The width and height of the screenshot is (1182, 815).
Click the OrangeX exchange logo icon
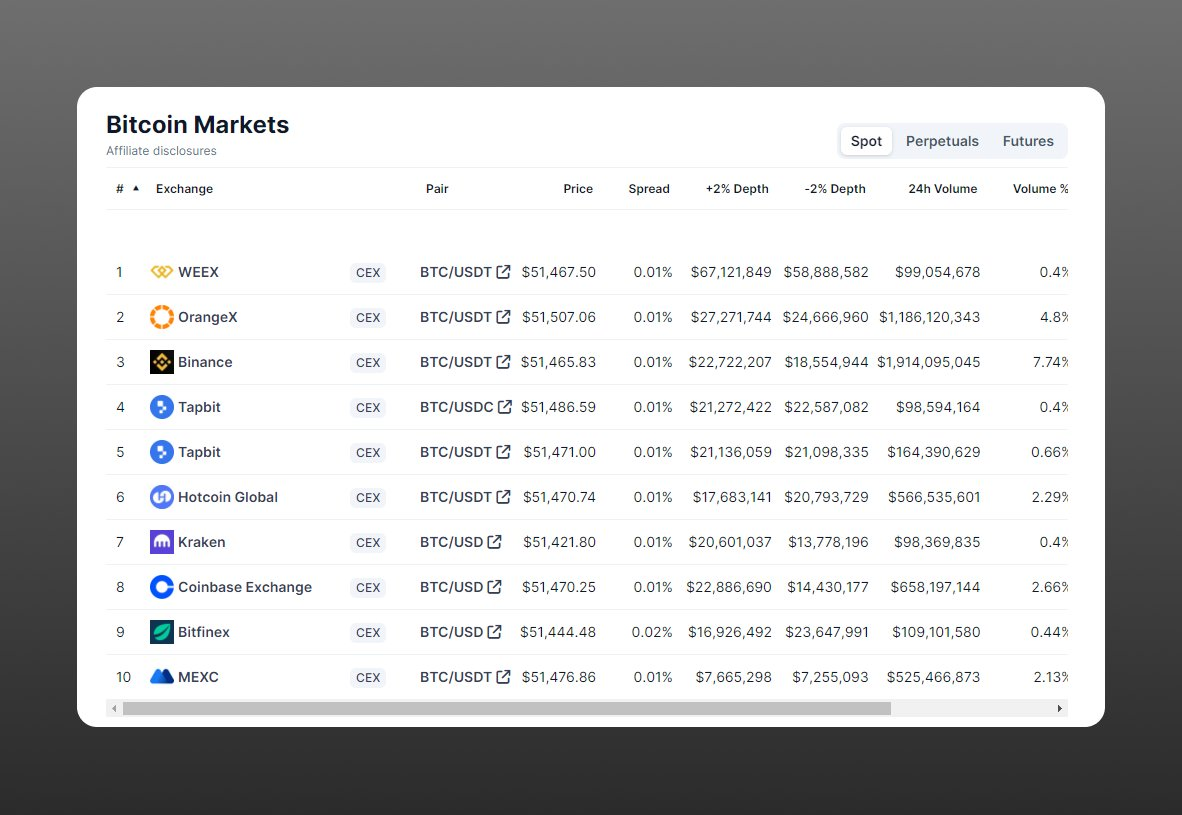coord(161,317)
